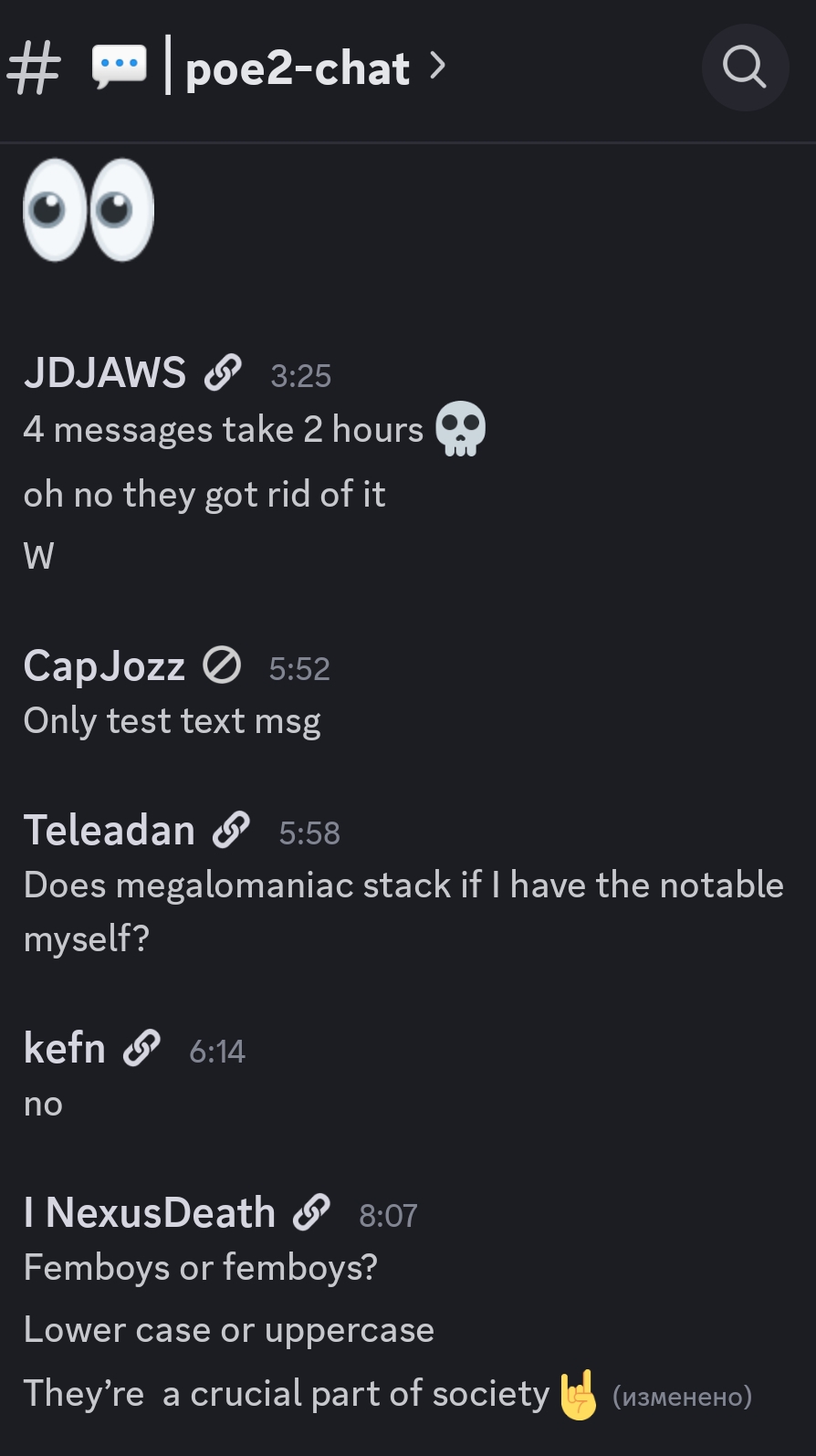Open the search magnifier icon

pos(745,68)
